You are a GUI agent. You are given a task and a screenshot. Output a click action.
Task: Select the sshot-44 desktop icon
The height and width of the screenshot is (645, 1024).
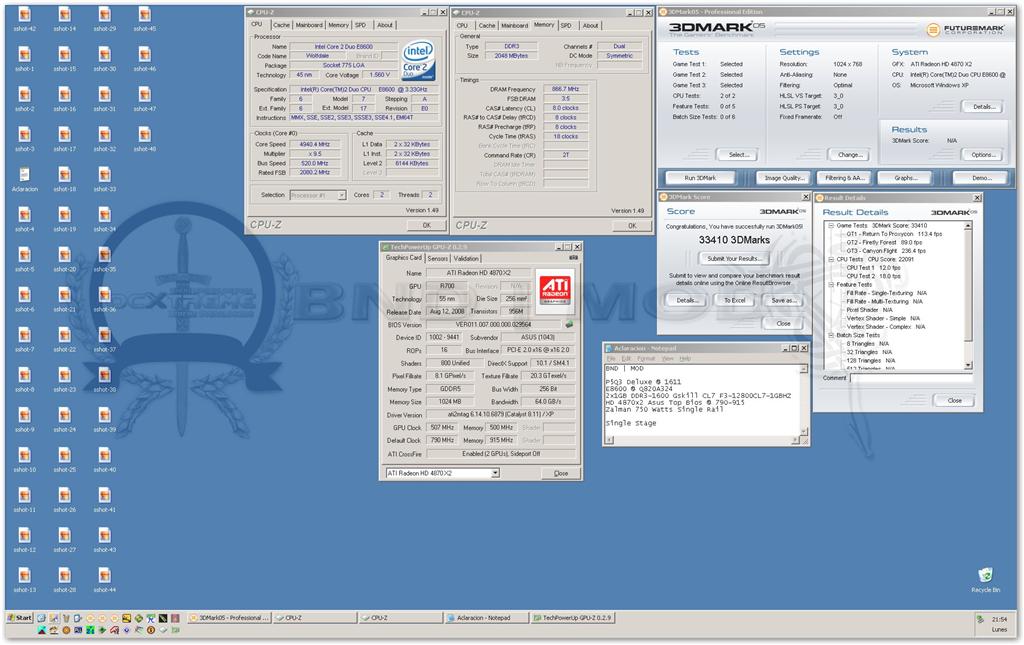(104, 580)
